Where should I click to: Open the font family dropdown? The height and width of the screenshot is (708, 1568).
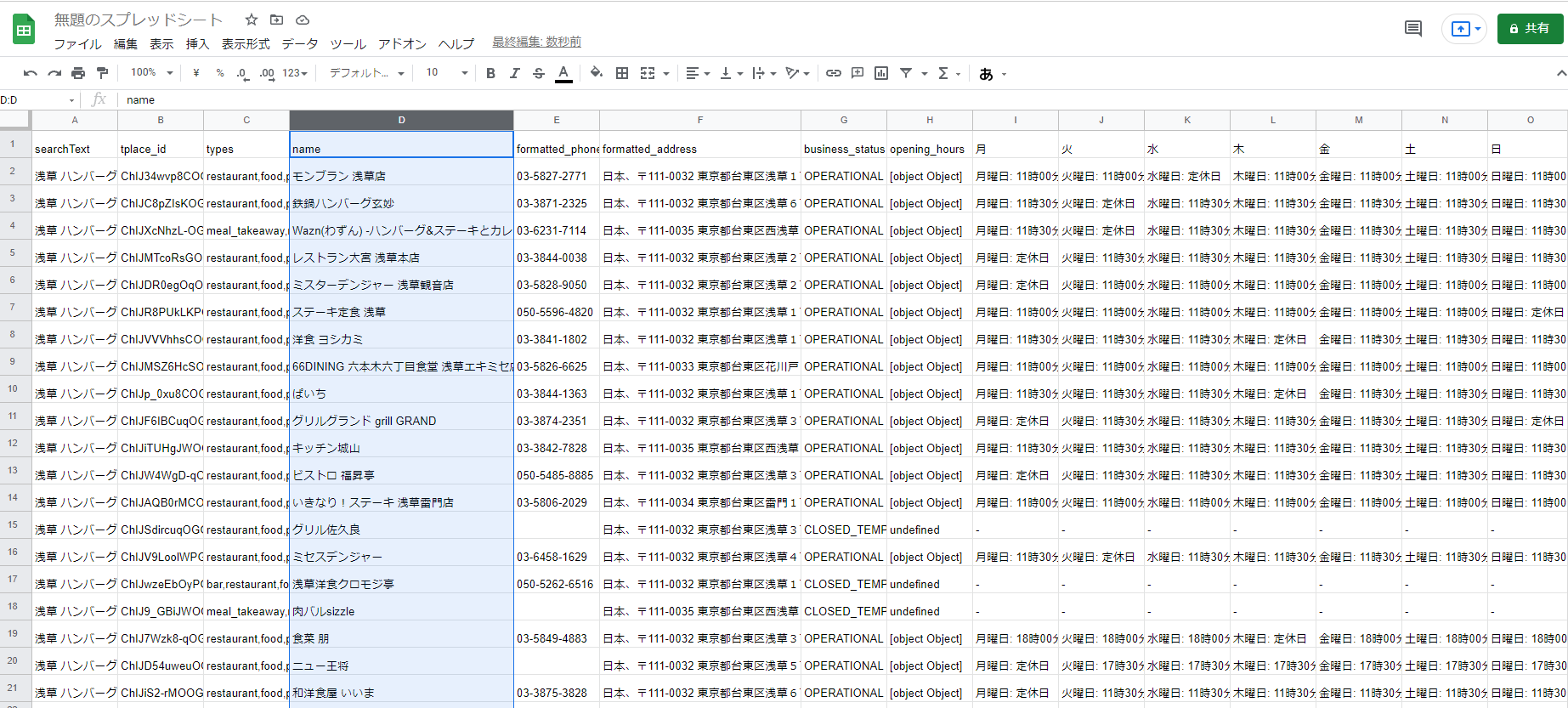[x=365, y=73]
